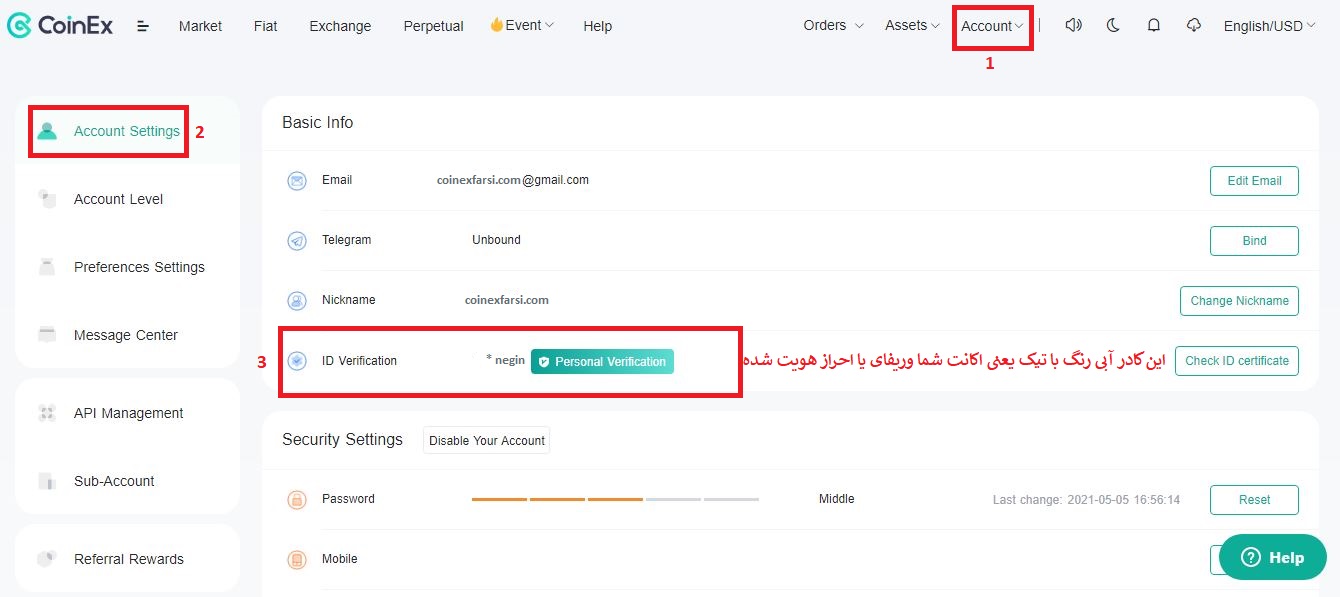Screen dimensions: 1340x597
Task: Open the notifications bell
Action: coord(1153,26)
